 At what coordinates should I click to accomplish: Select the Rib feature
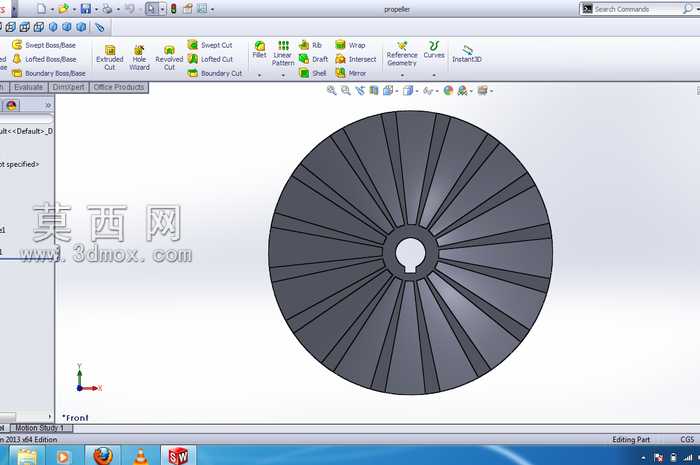coord(310,45)
